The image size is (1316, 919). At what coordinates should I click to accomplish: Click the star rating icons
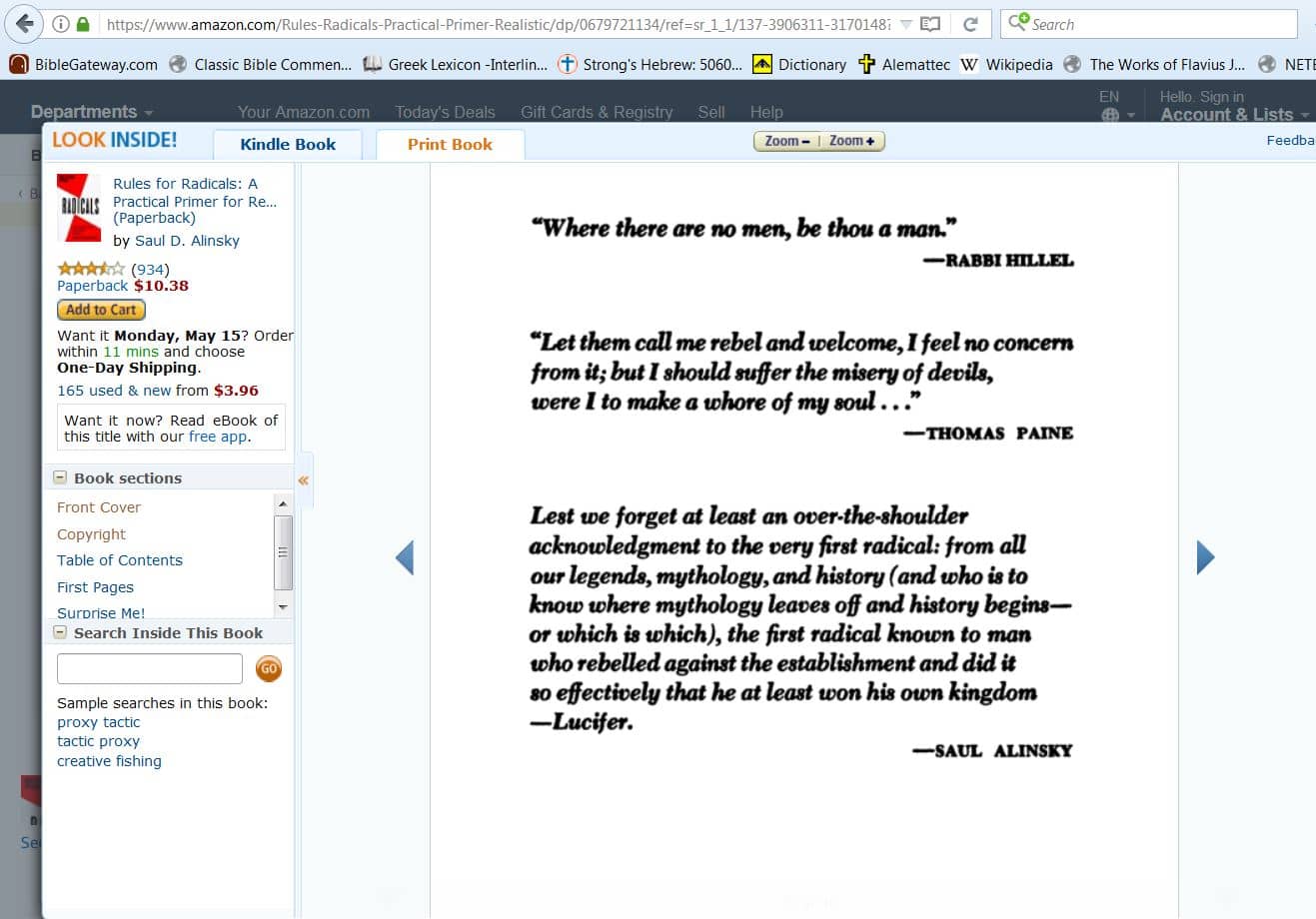click(91, 269)
